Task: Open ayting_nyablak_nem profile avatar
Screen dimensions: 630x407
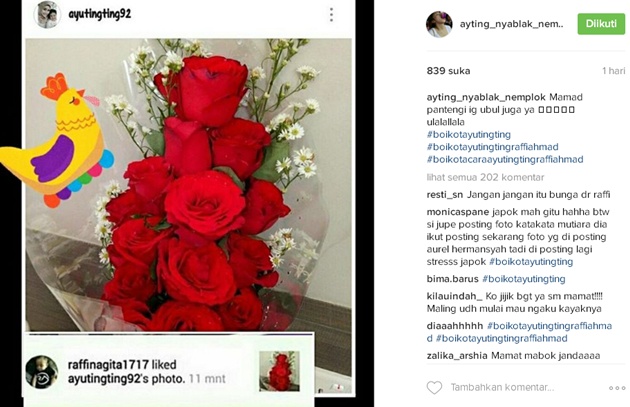Action: coord(439,24)
